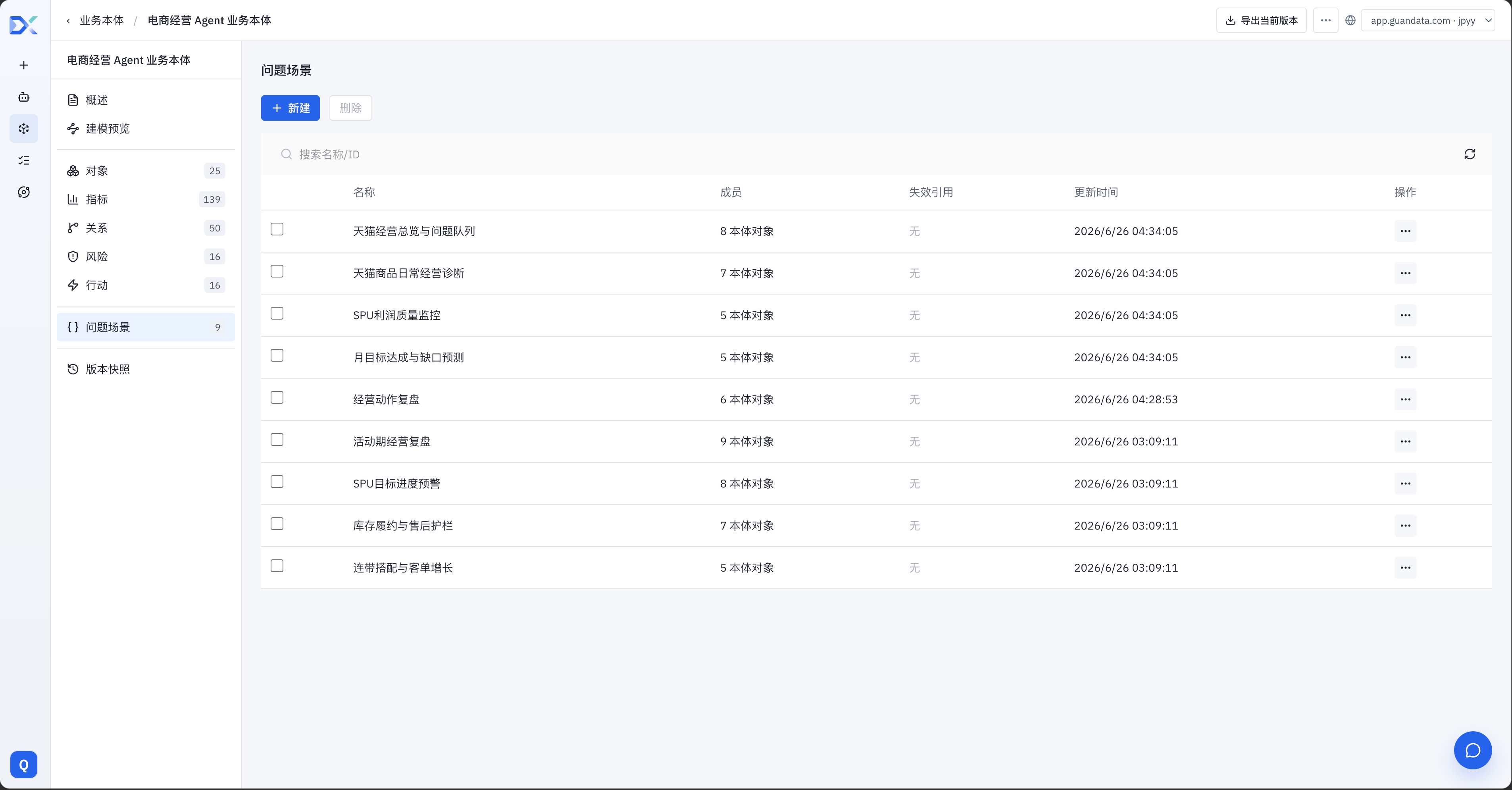Click the 更新时间 column header

[1096, 192]
